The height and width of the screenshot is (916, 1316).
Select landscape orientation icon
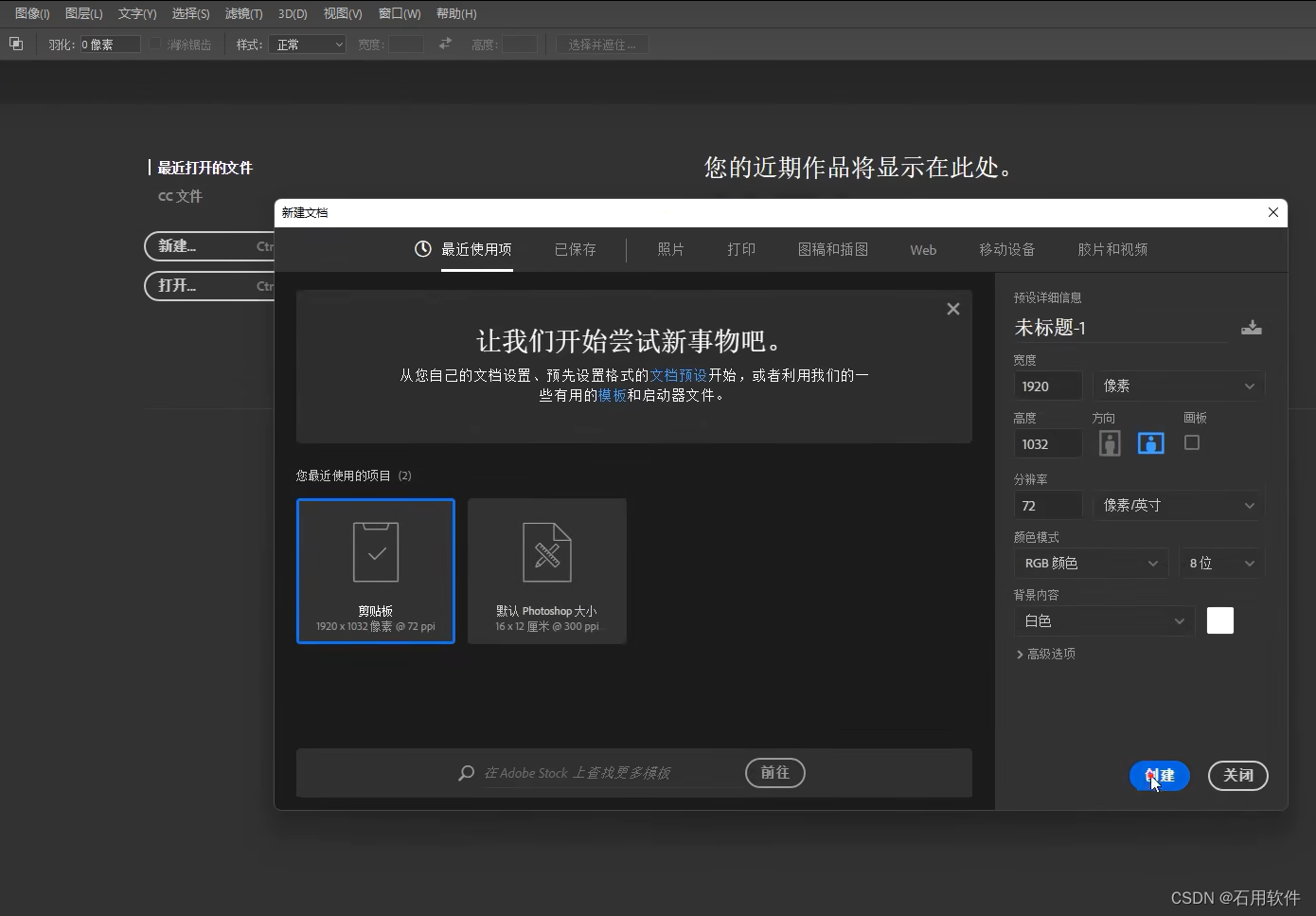(x=1150, y=443)
